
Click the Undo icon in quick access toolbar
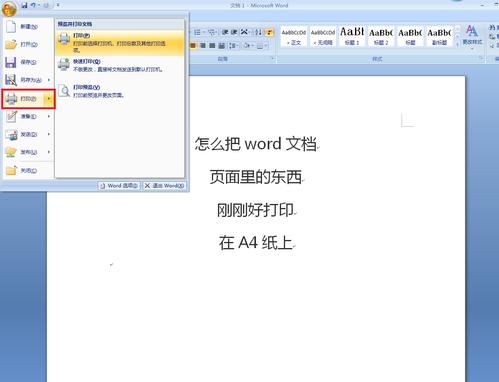(33, 5)
